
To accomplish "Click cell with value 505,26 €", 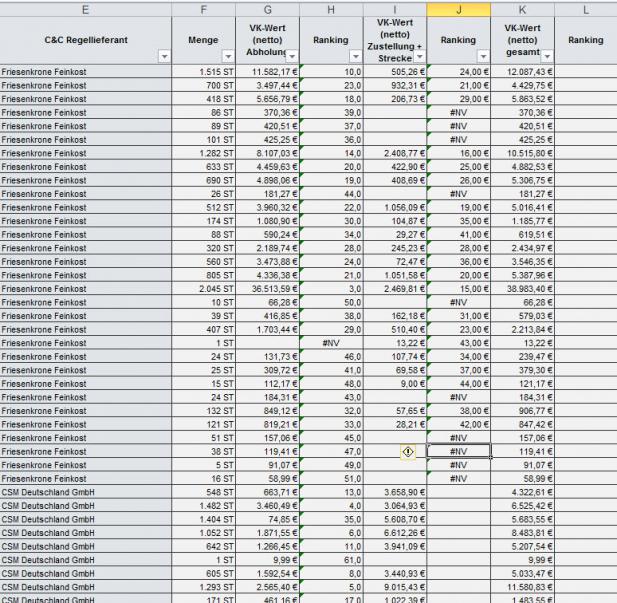I will pyautogui.click(x=395, y=72).
